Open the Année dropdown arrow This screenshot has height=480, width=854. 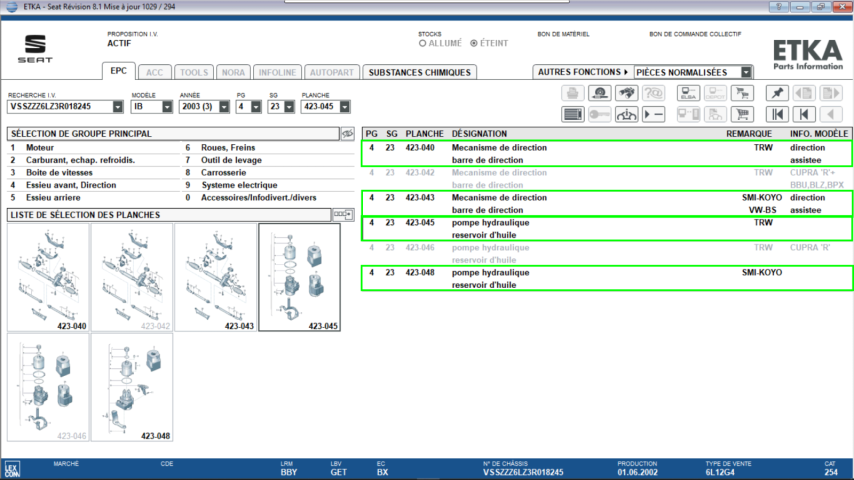224,107
